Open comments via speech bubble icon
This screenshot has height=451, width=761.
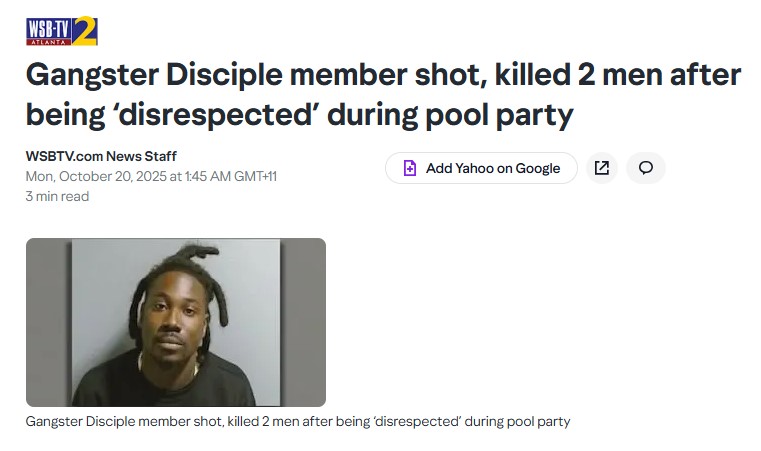[x=645, y=168]
